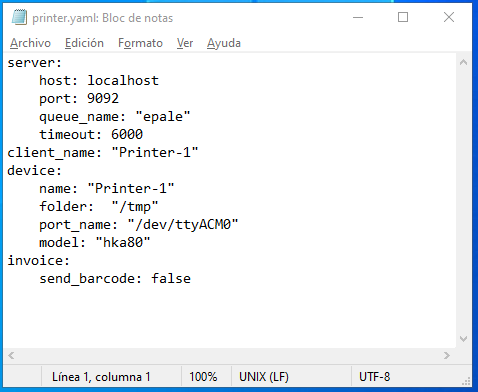Click the 'port_name: "/dev/ttyACM0"' line
The width and height of the screenshot is (478, 392).
pos(139,225)
